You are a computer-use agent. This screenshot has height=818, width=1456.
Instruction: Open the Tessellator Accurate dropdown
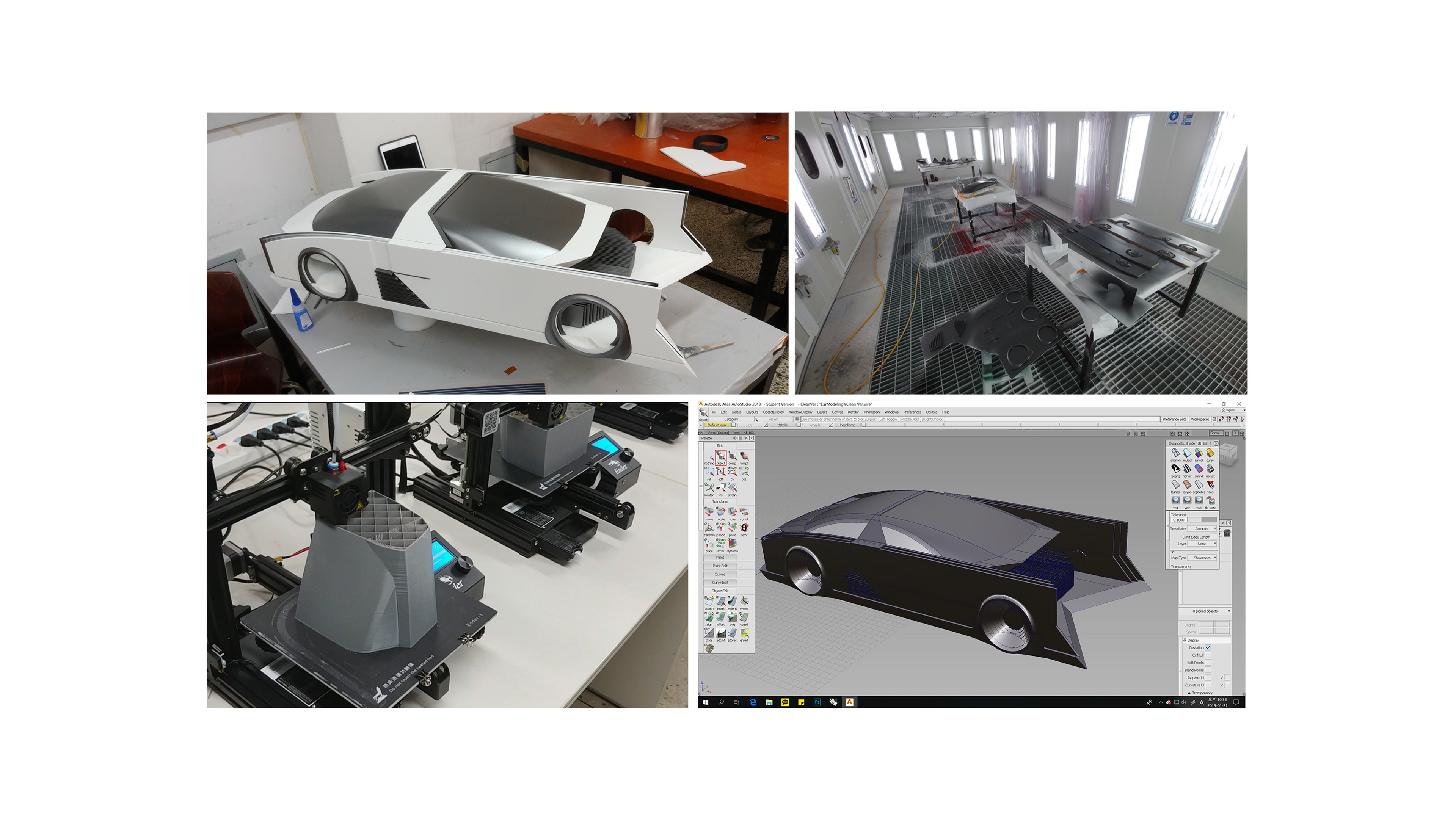(x=1203, y=529)
